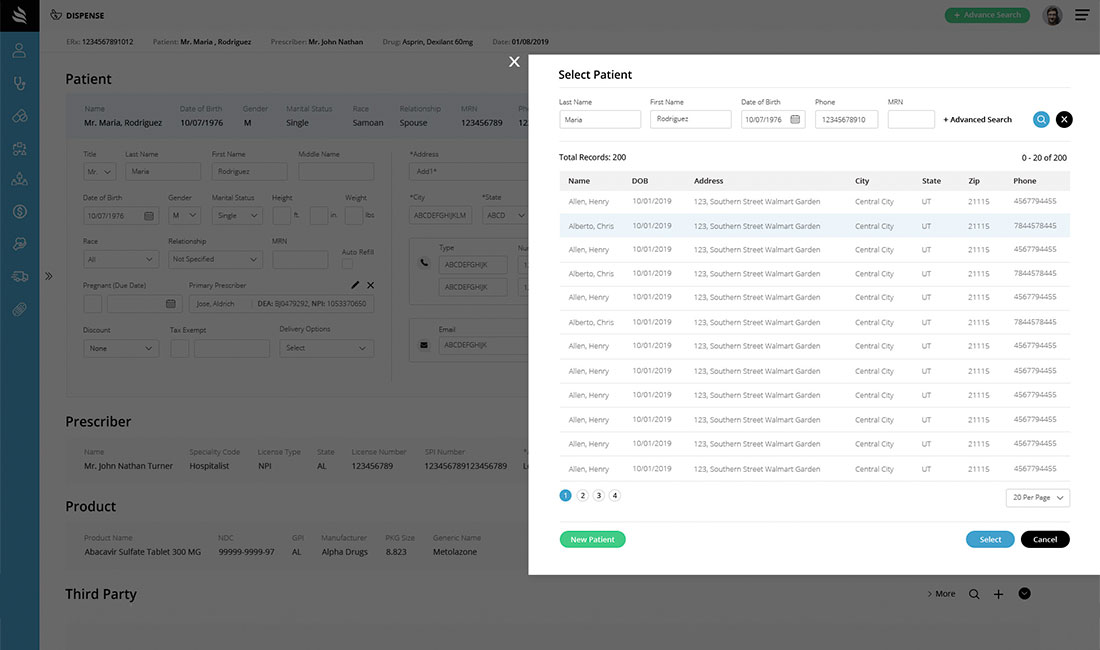Open Pregnant due date calendar icon
The height and width of the screenshot is (650, 1100).
point(170,304)
